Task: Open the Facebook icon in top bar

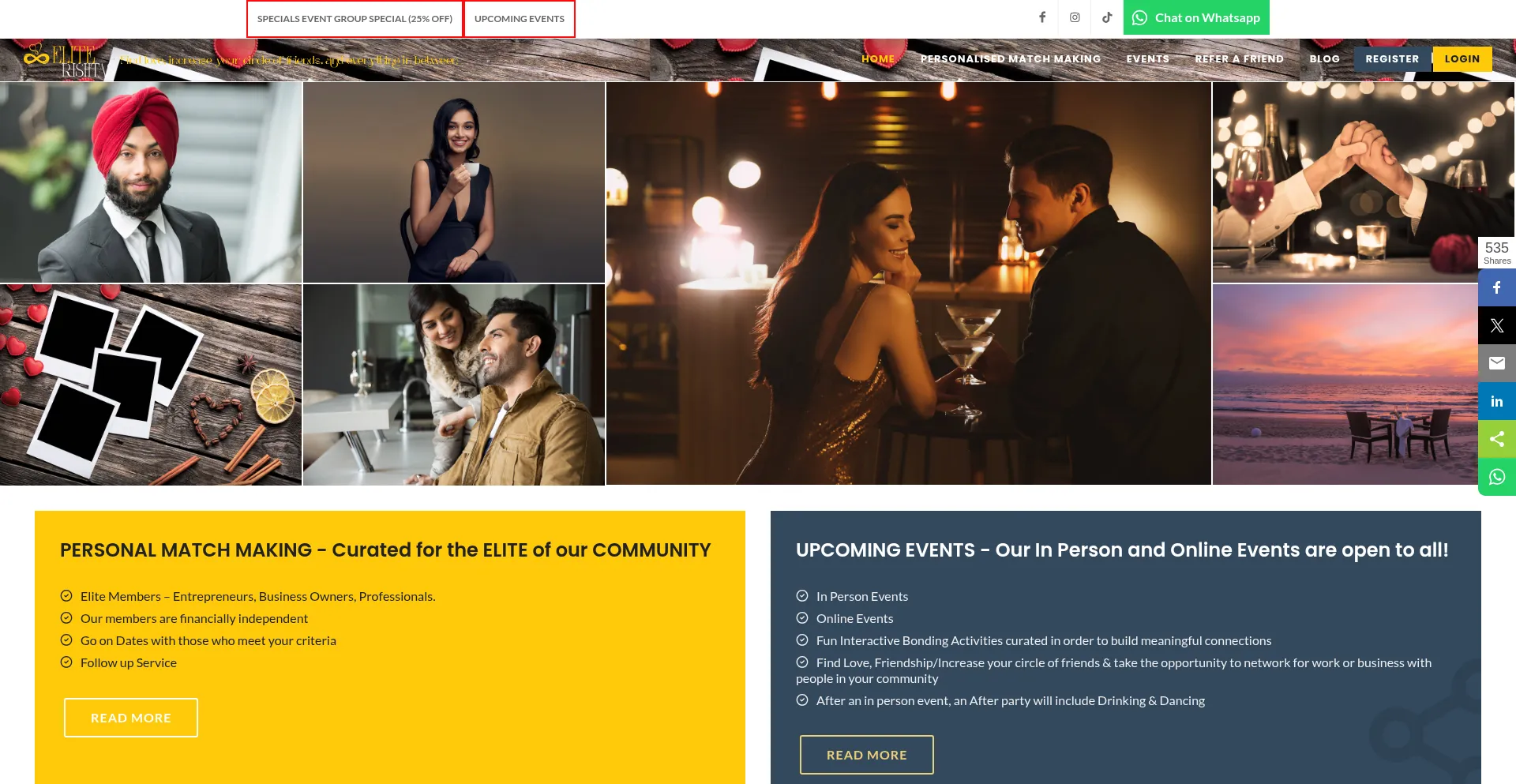Action: (1042, 17)
